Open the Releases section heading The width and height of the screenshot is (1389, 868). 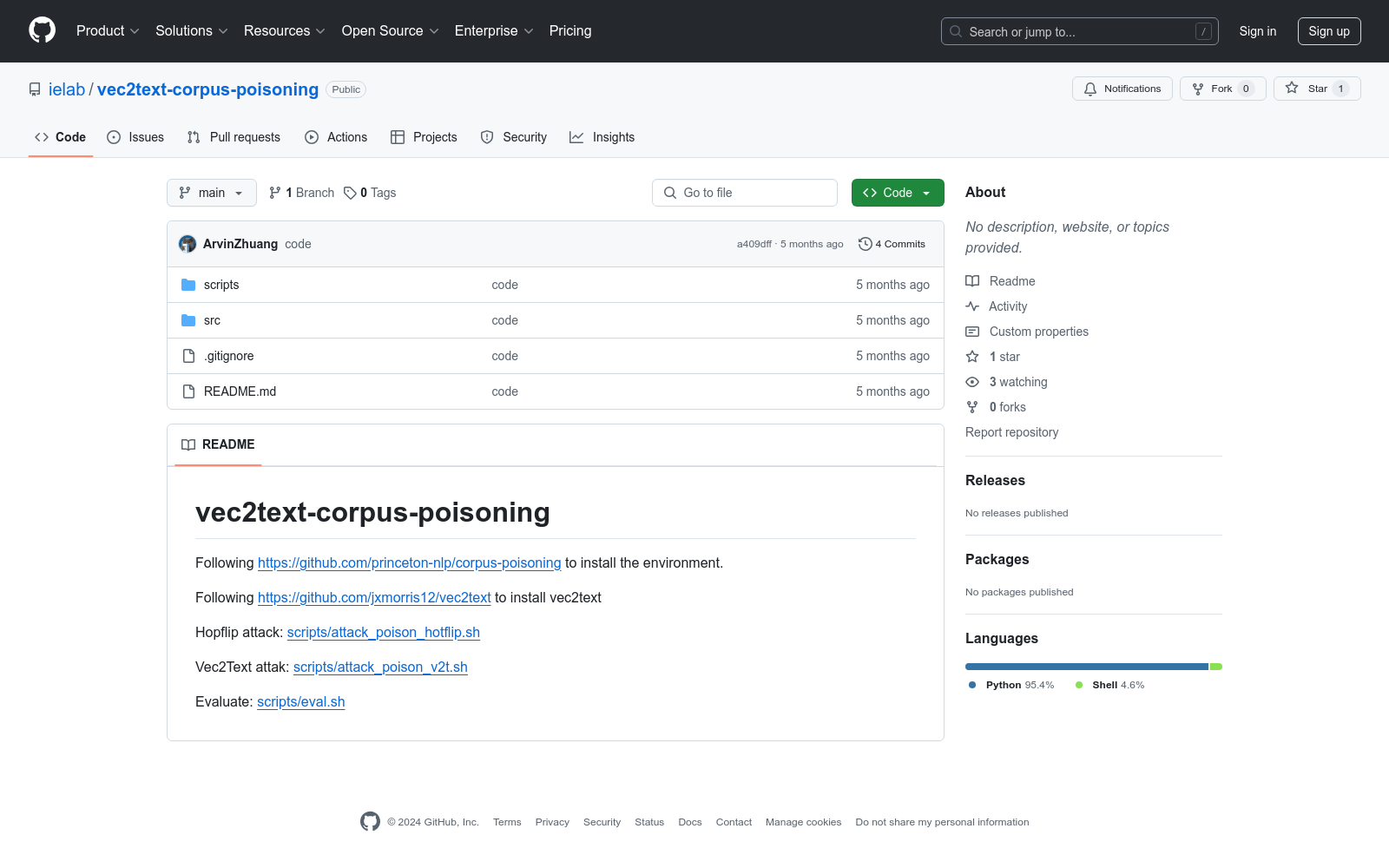[x=995, y=481]
